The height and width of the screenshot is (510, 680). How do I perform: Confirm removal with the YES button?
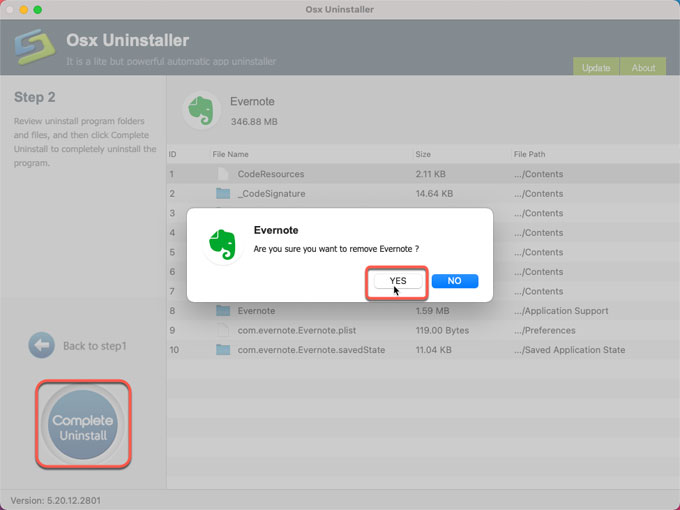click(x=398, y=281)
